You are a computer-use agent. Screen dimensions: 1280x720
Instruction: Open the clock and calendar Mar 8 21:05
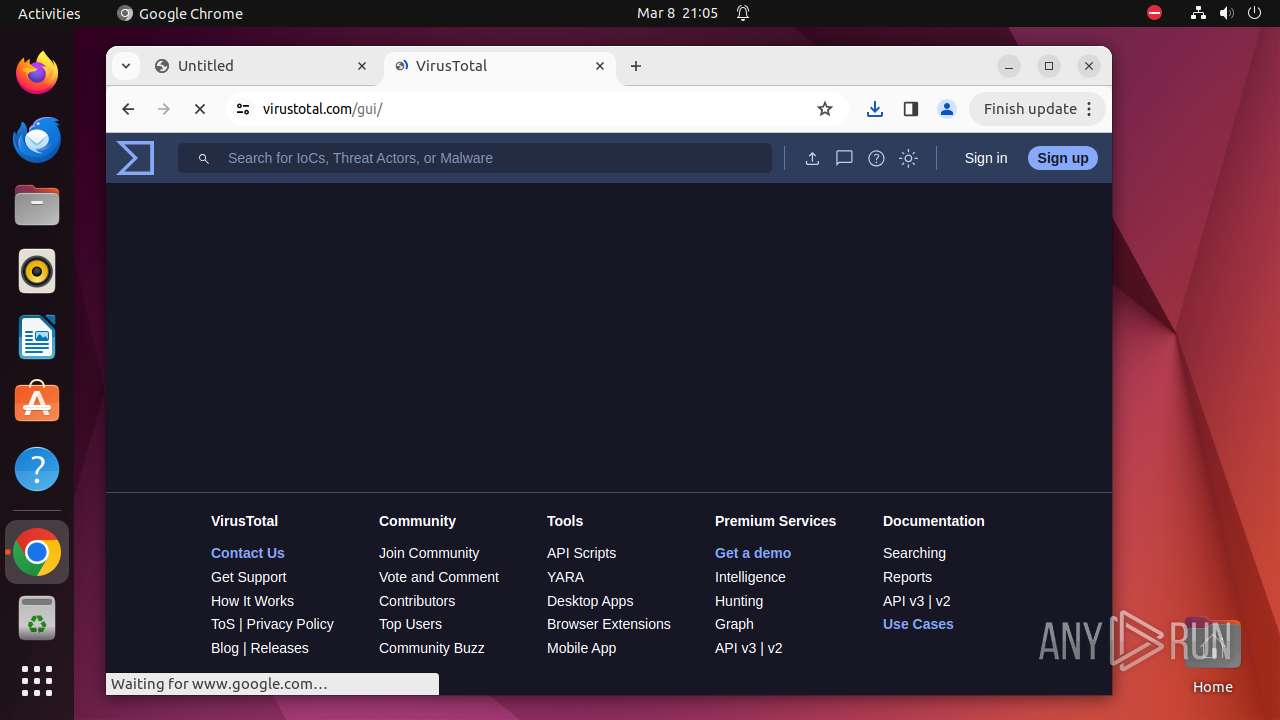[677, 13]
